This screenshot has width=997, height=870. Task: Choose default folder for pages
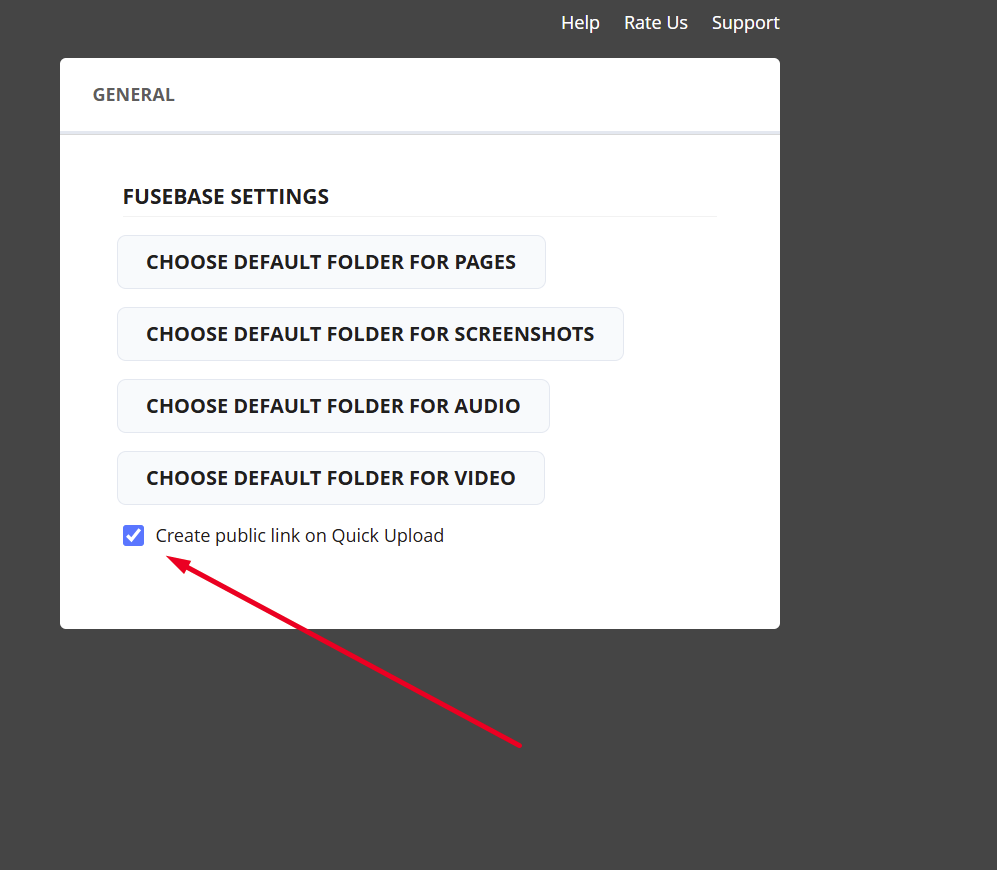click(331, 262)
